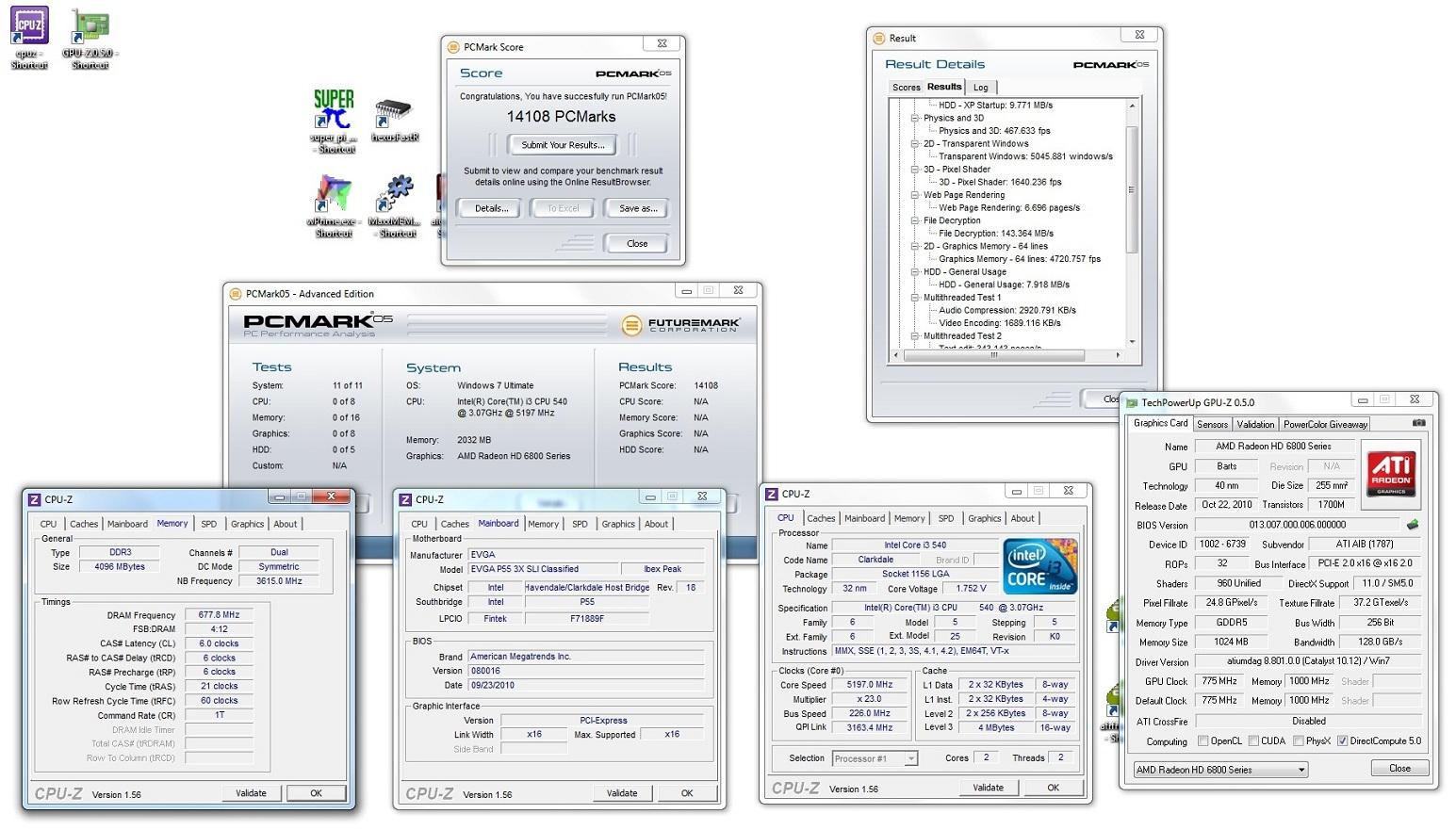Click OK in CPU-Z Memory window
The height and width of the screenshot is (830, 1456).
point(317,793)
